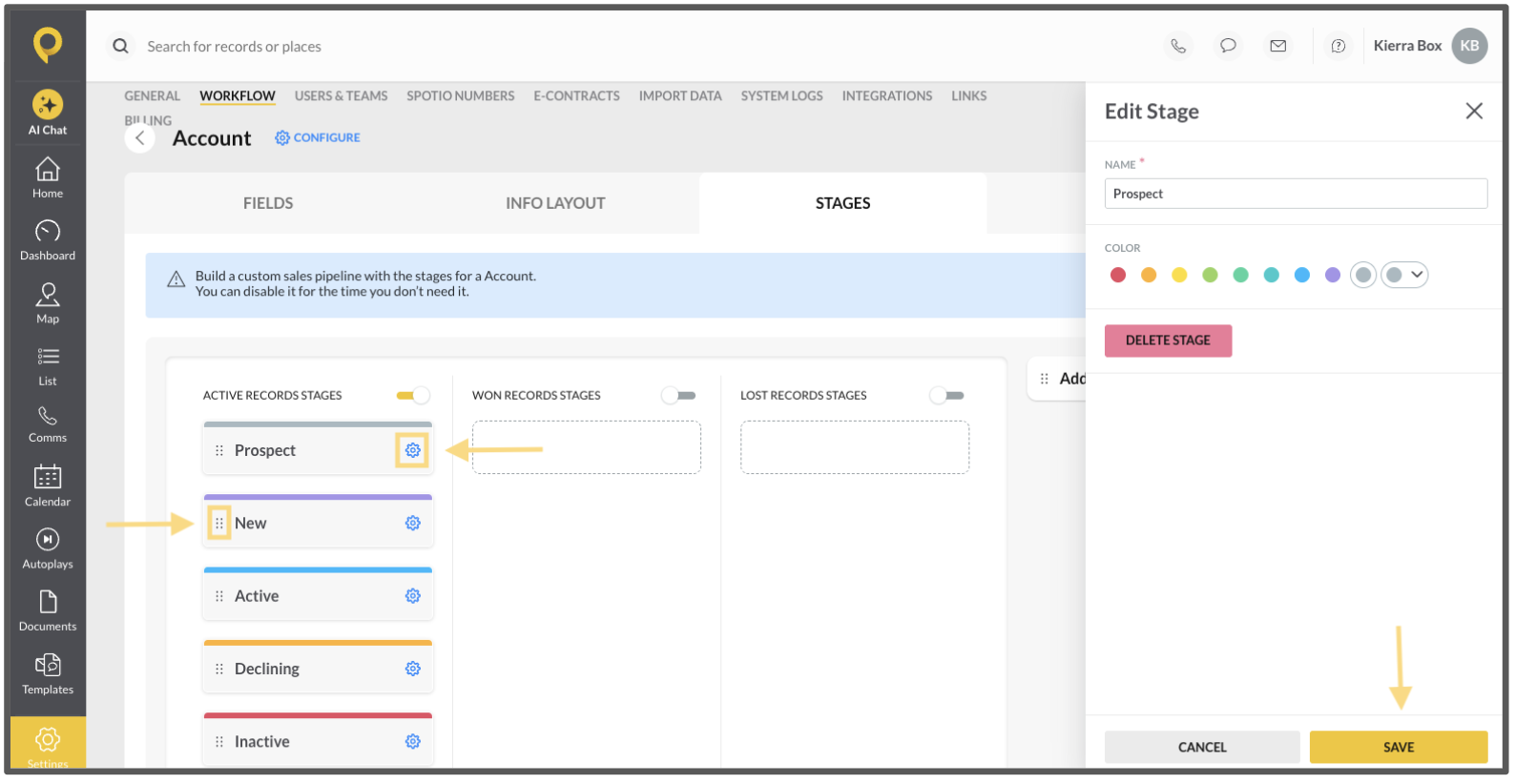This screenshot has height=784, width=1515.
Task: Open the mail envelope icon
Action: click(x=1279, y=46)
